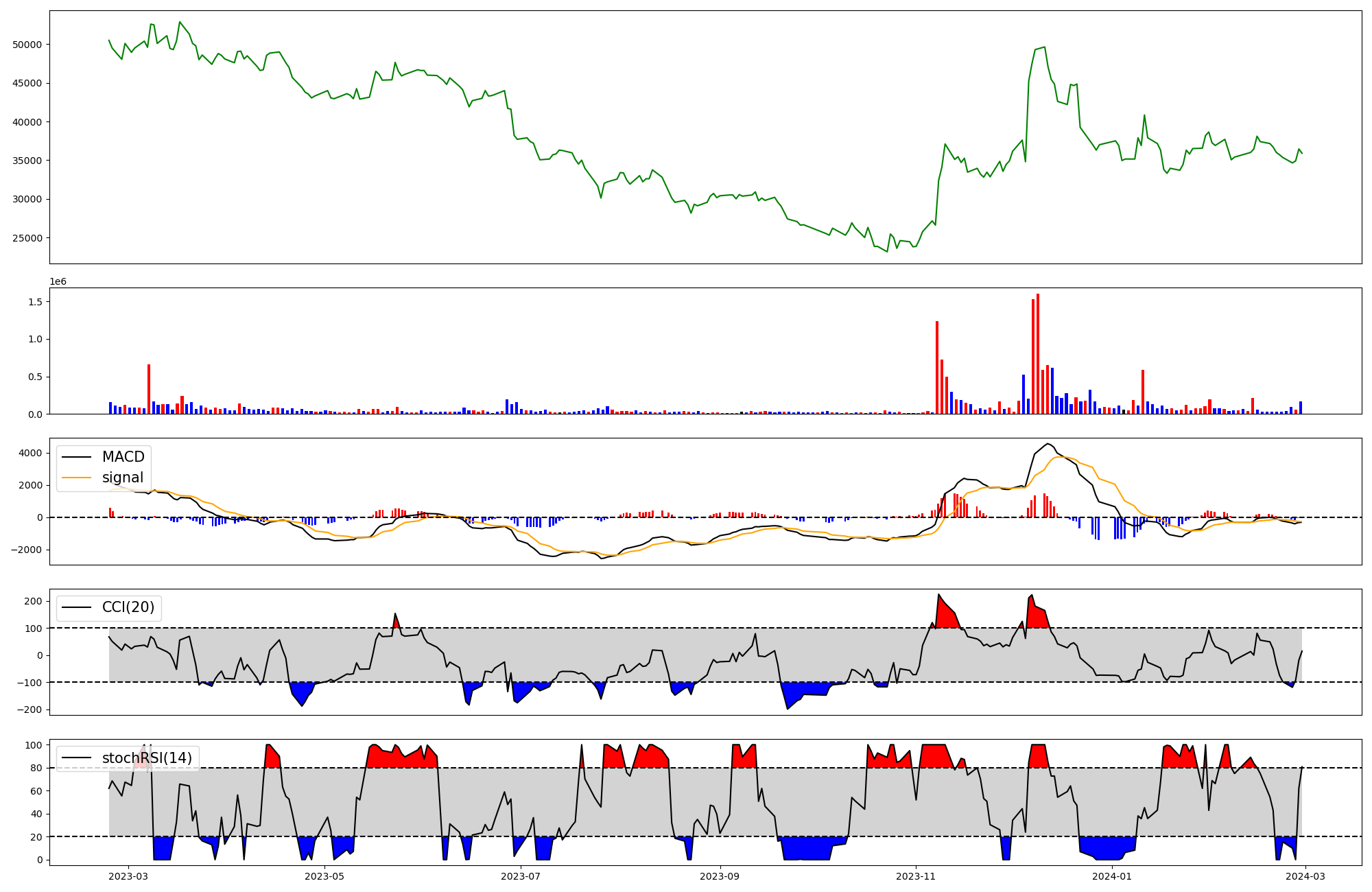Click the 200 tick on CCI axis

[34, 601]
